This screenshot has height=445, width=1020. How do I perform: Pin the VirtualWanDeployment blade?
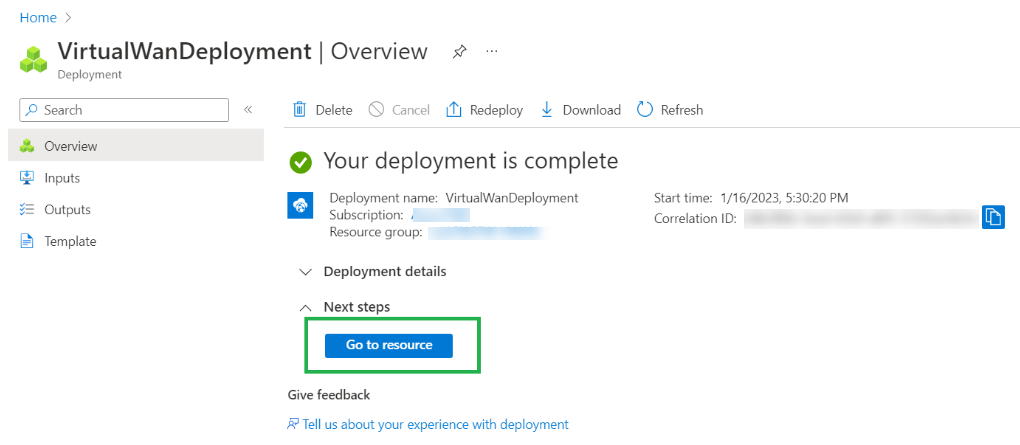pyautogui.click(x=459, y=51)
